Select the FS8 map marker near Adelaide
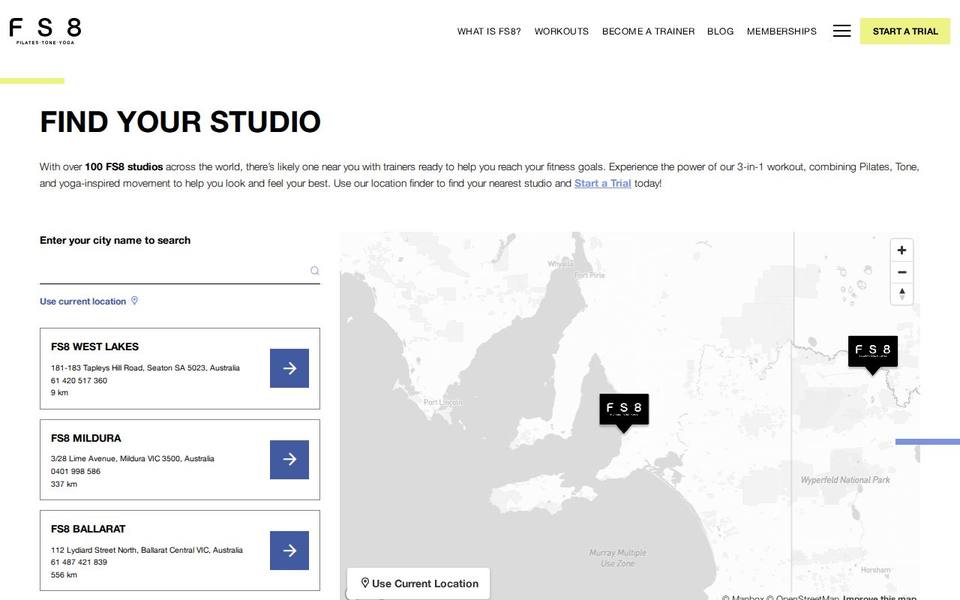The image size is (960, 600). pyautogui.click(x=624, y=413)
